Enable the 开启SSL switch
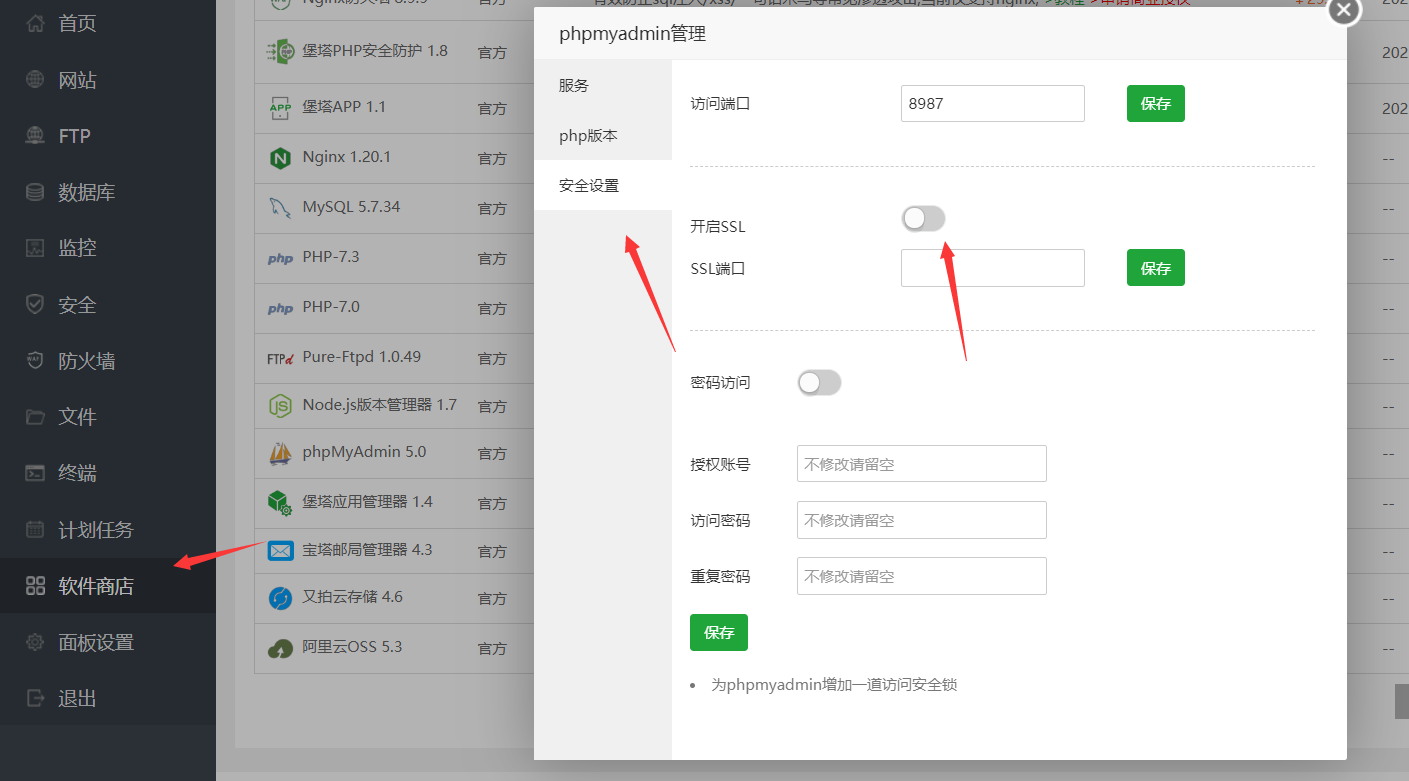The height and width of the screenshot is (781, 1409). tap(923, 219)
